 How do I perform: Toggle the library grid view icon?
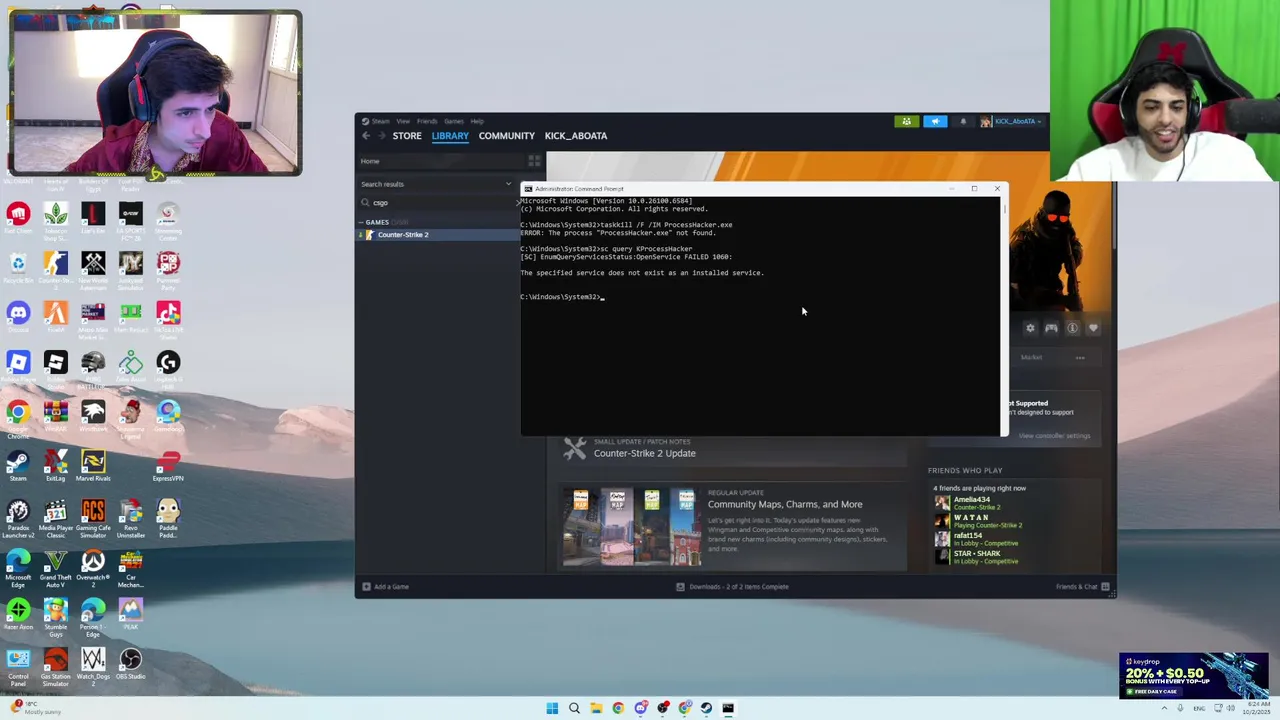(x=534, y=161)
